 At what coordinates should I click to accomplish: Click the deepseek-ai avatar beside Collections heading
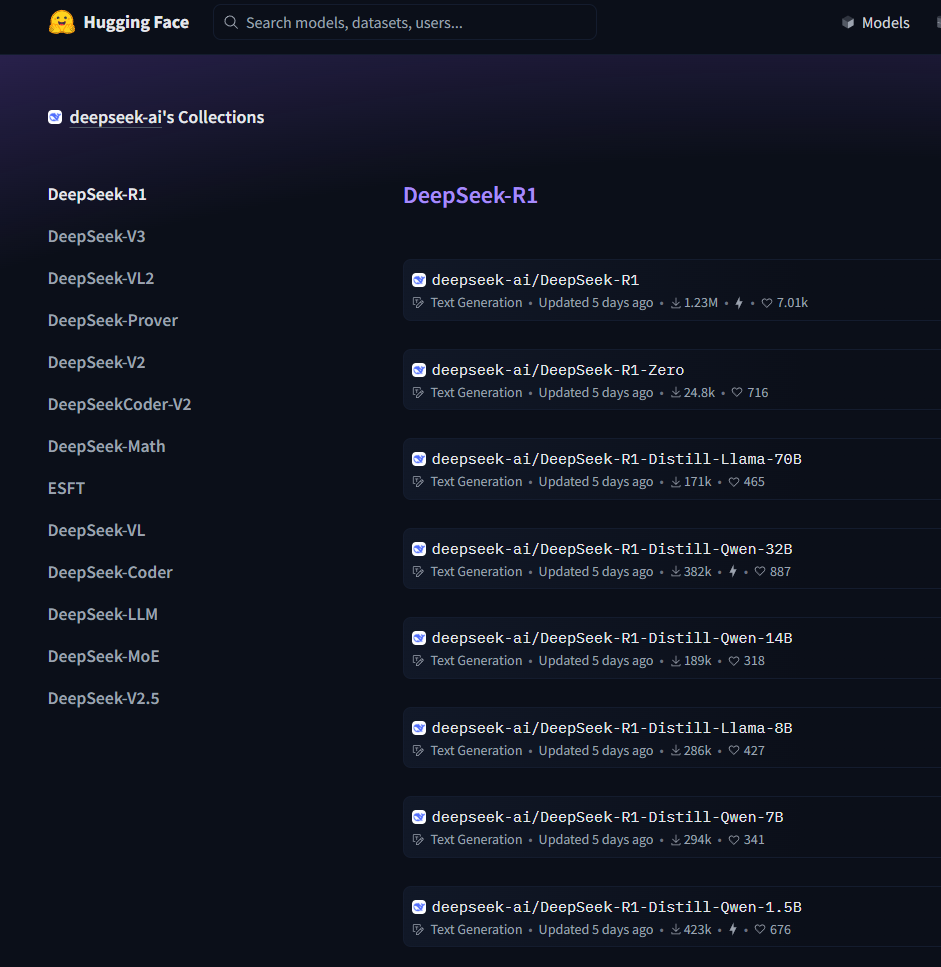click(x=55, y=117)
